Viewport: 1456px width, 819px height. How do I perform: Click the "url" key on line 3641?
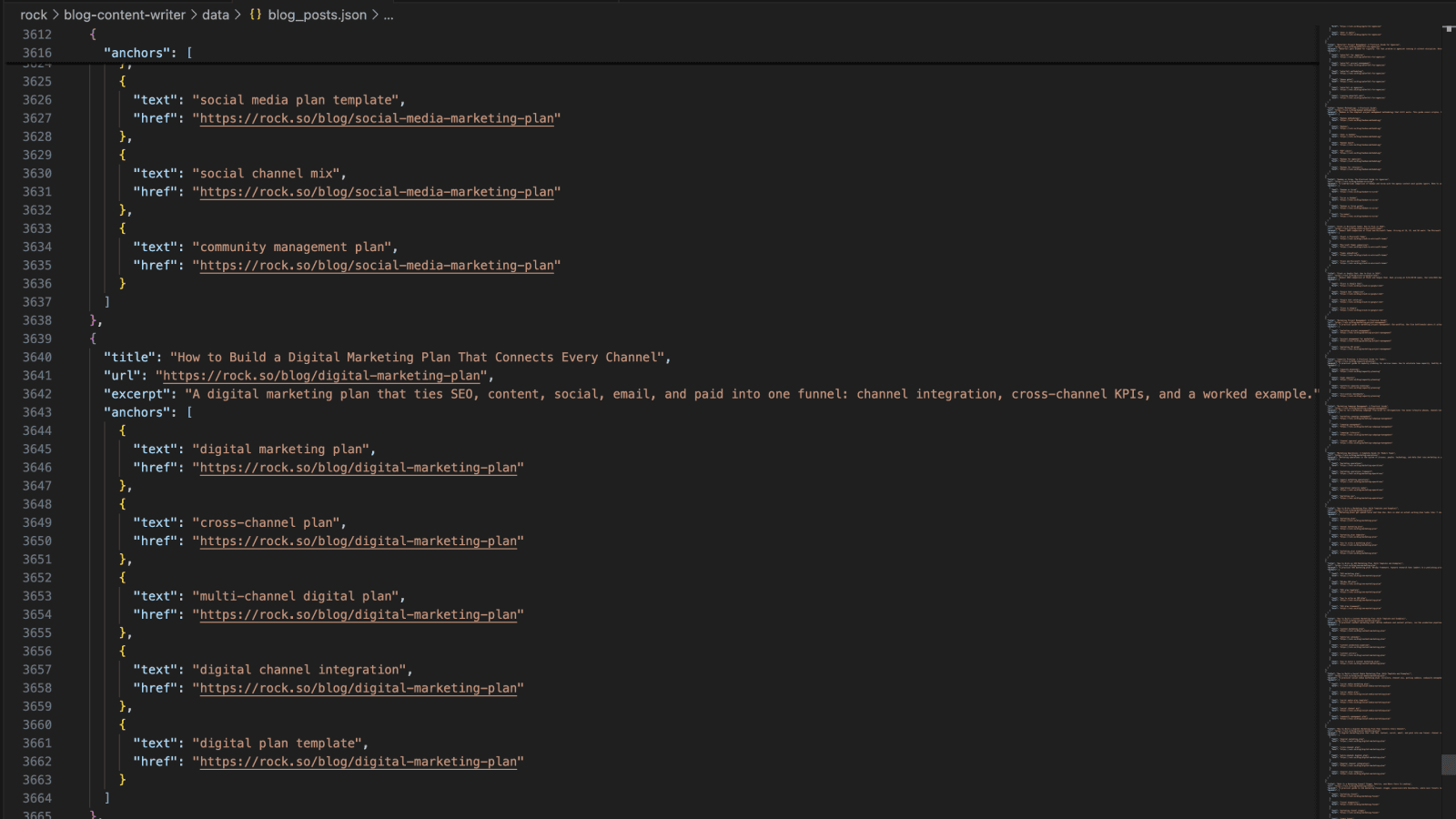122,376
